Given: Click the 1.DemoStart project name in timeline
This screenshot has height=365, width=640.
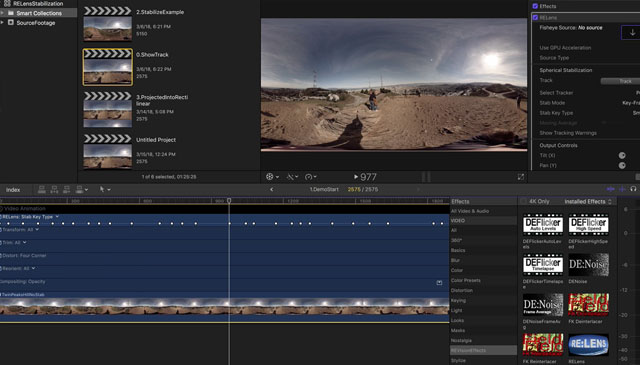Looking at the screenshot, I should (x=324, y=189).
